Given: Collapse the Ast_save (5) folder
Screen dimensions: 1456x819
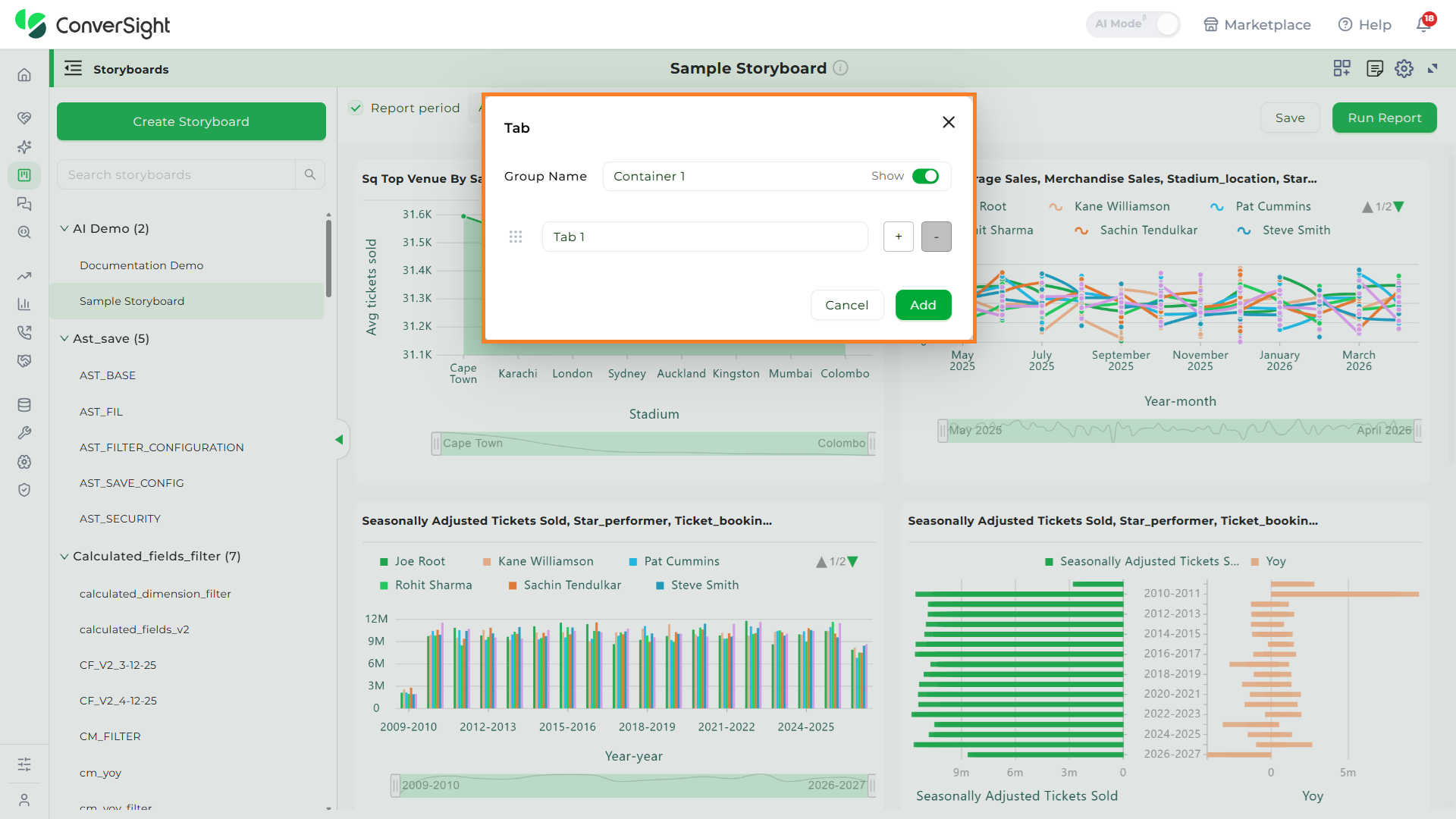Looking at the screenshot, I should tap(64, 338).
